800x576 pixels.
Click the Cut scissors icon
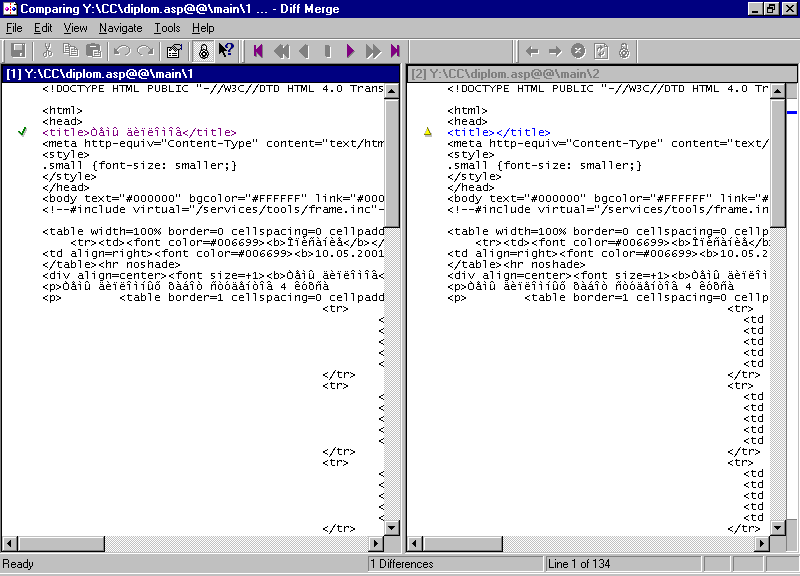point(47,51)
